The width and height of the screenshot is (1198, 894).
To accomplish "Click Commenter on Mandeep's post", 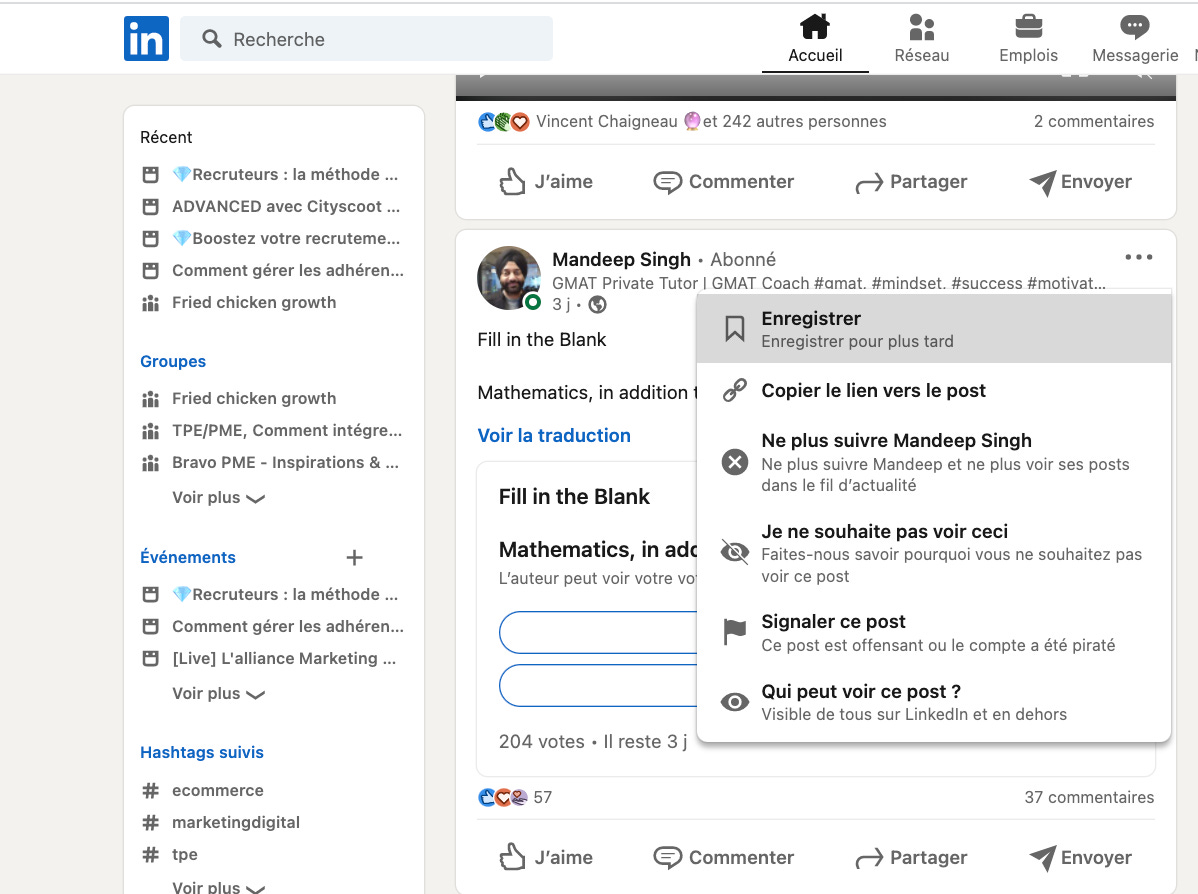I will coord(724,858).
